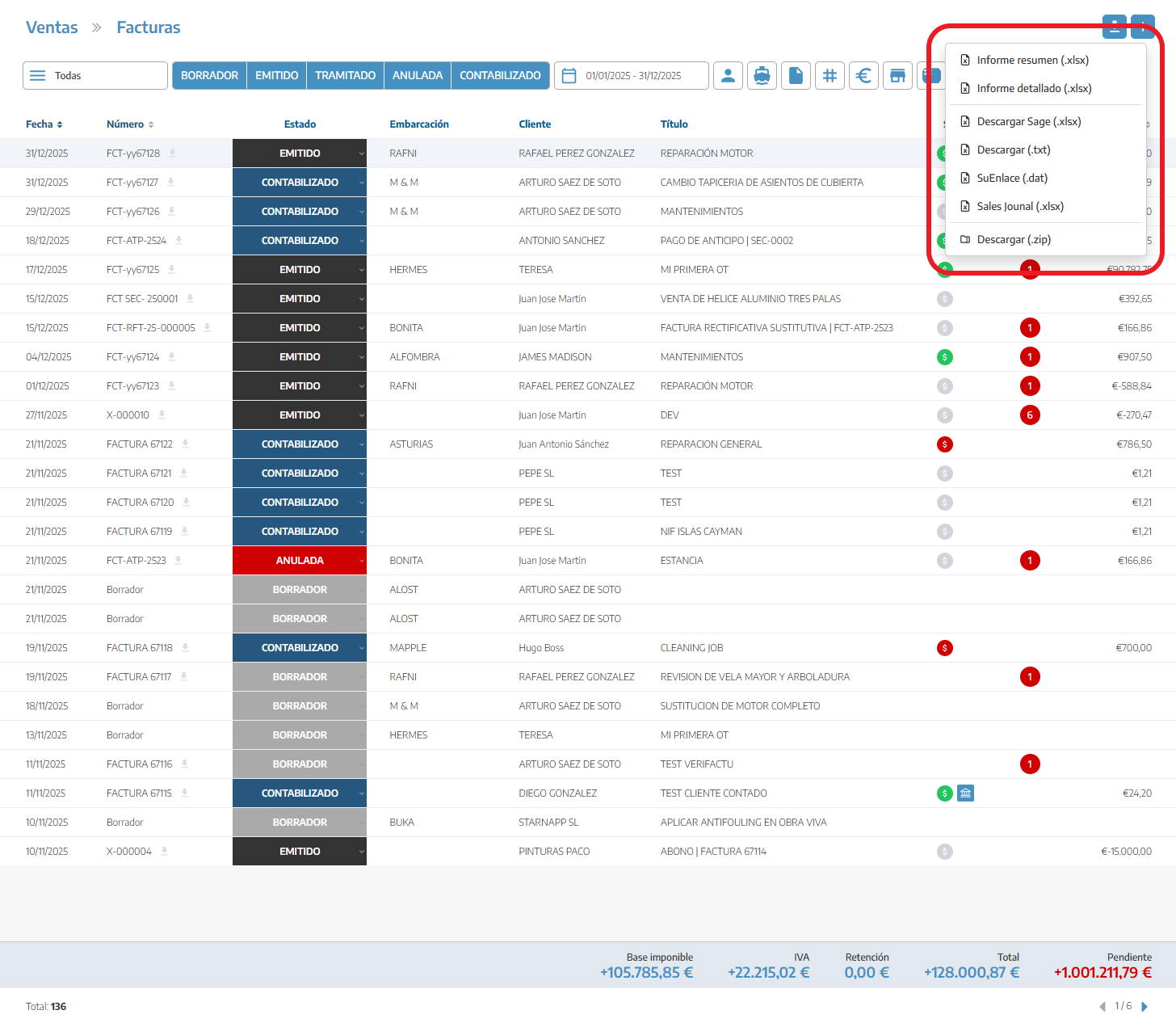Viewport: 1176px width, 1031px height.
Task: Open the Todas view selector dropdown
Action: [x=95, y=76]
